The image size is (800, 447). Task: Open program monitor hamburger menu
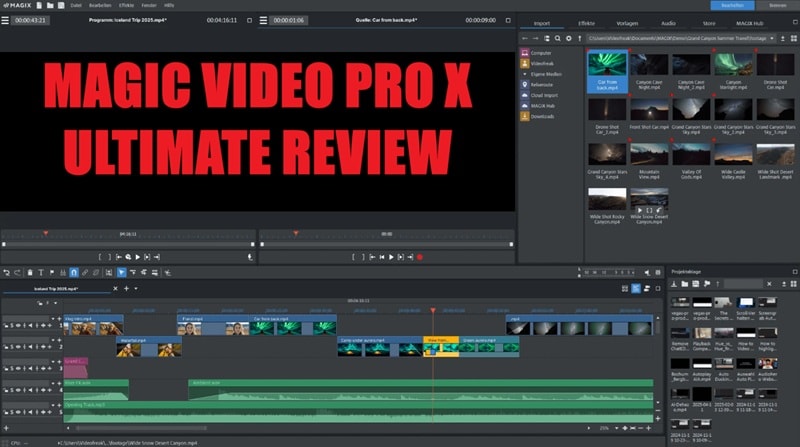[5, 20]
